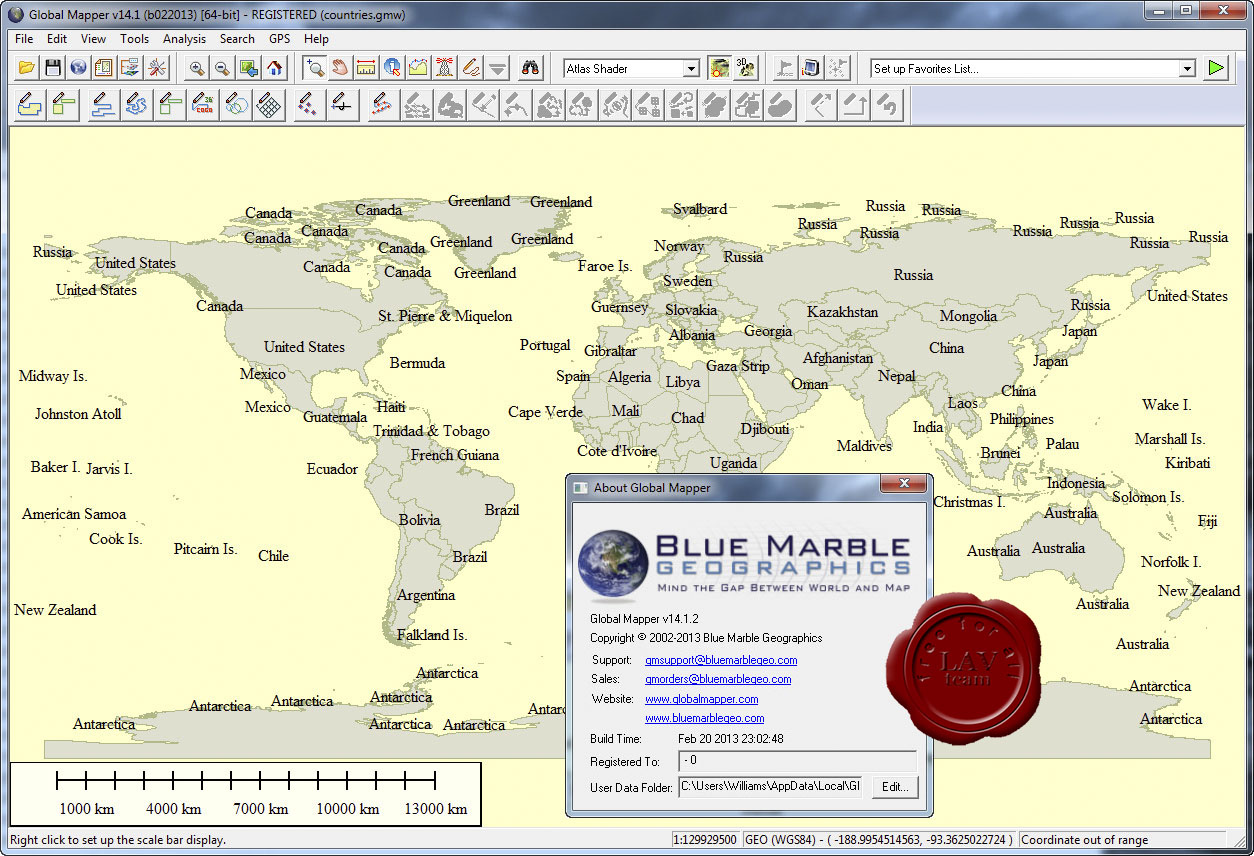The height and width of the screenshot is (856, 1254).
Task: Click the Svalbard map label
Action: (700, 209)
